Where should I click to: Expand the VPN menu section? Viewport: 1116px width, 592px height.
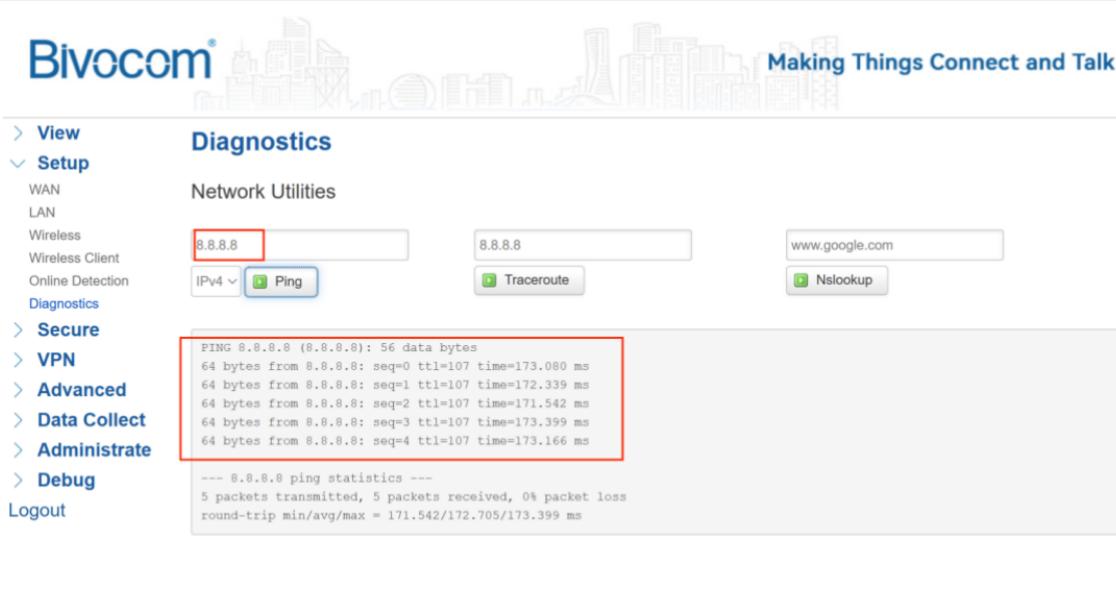click(55, 360)
